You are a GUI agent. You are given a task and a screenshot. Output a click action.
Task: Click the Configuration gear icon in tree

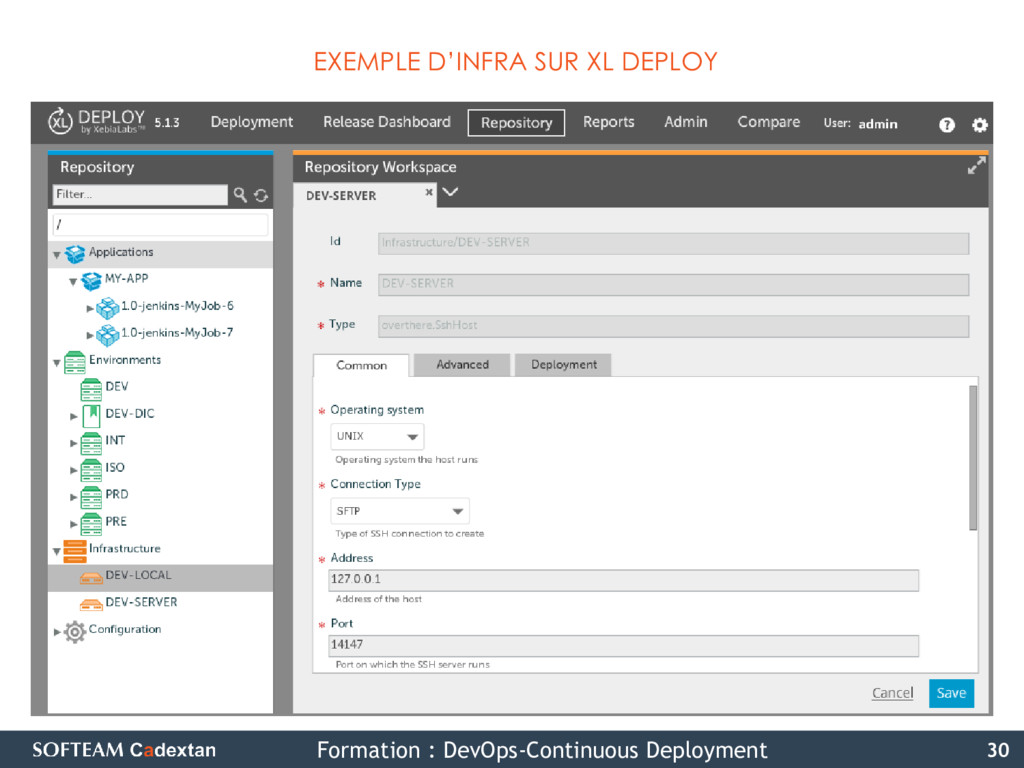[x=75, y=632]
